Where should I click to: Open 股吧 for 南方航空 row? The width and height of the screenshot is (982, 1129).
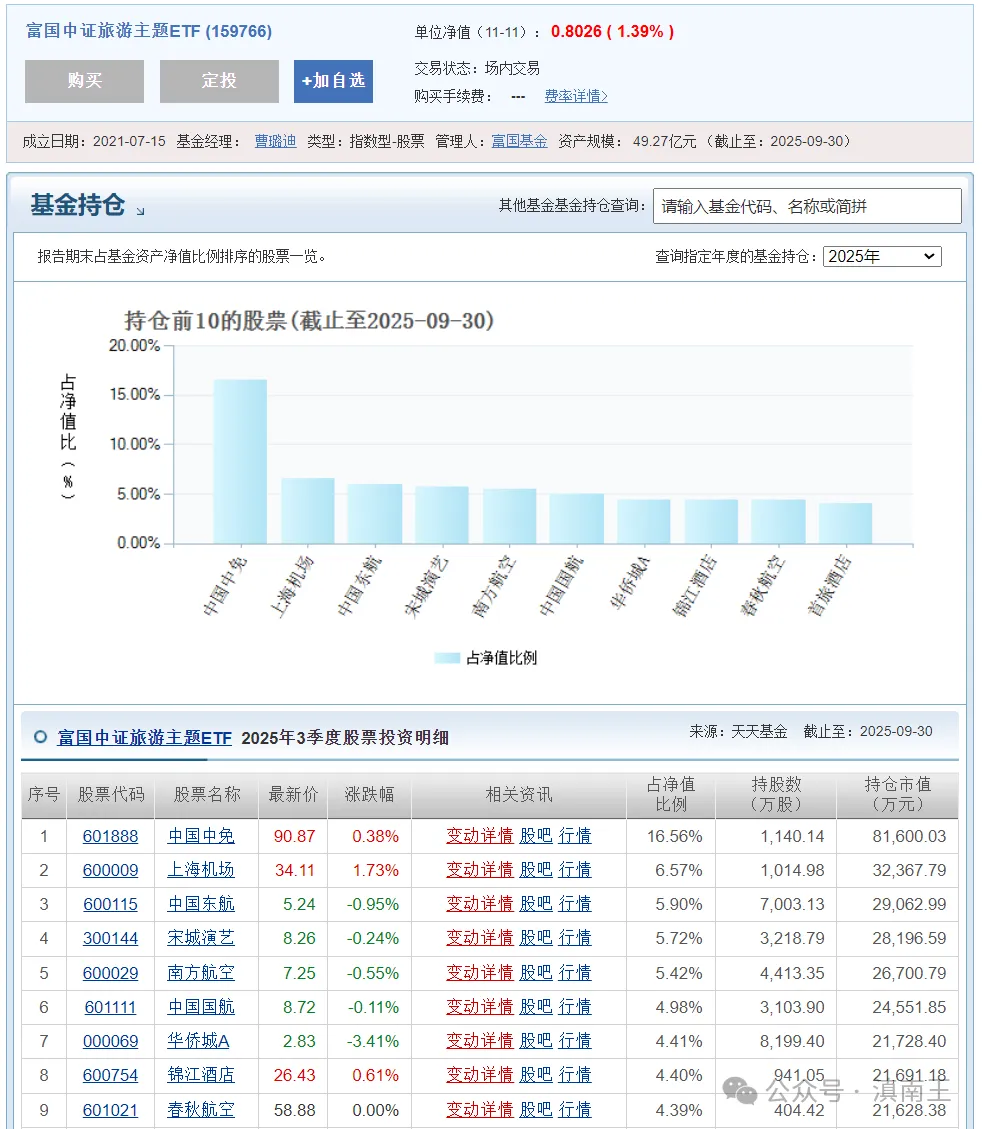coord(536,973)
